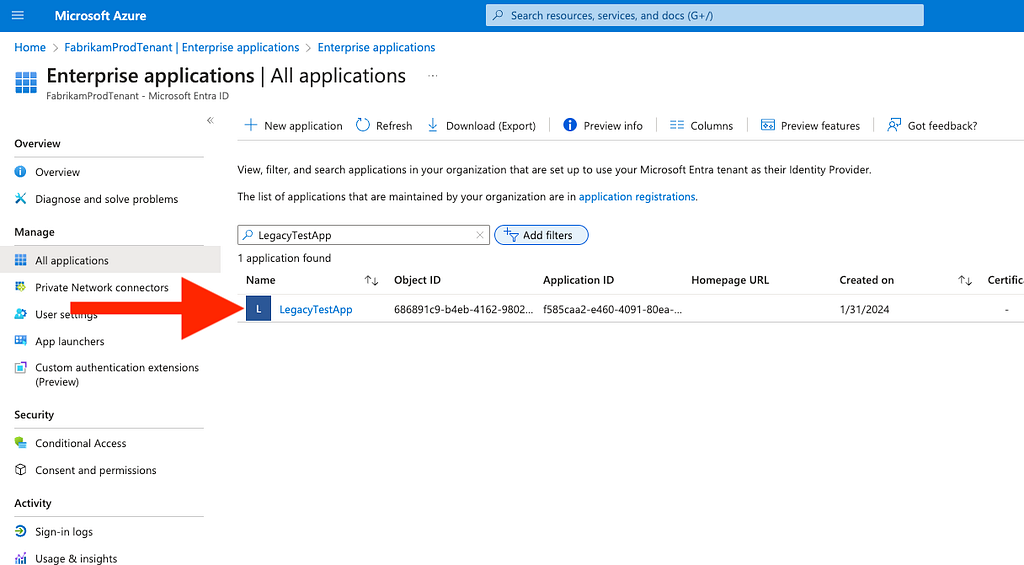The width and height of the screenshot is (1024, 565).
Task: Click the App launchers icon
Action: click(20, 340)
